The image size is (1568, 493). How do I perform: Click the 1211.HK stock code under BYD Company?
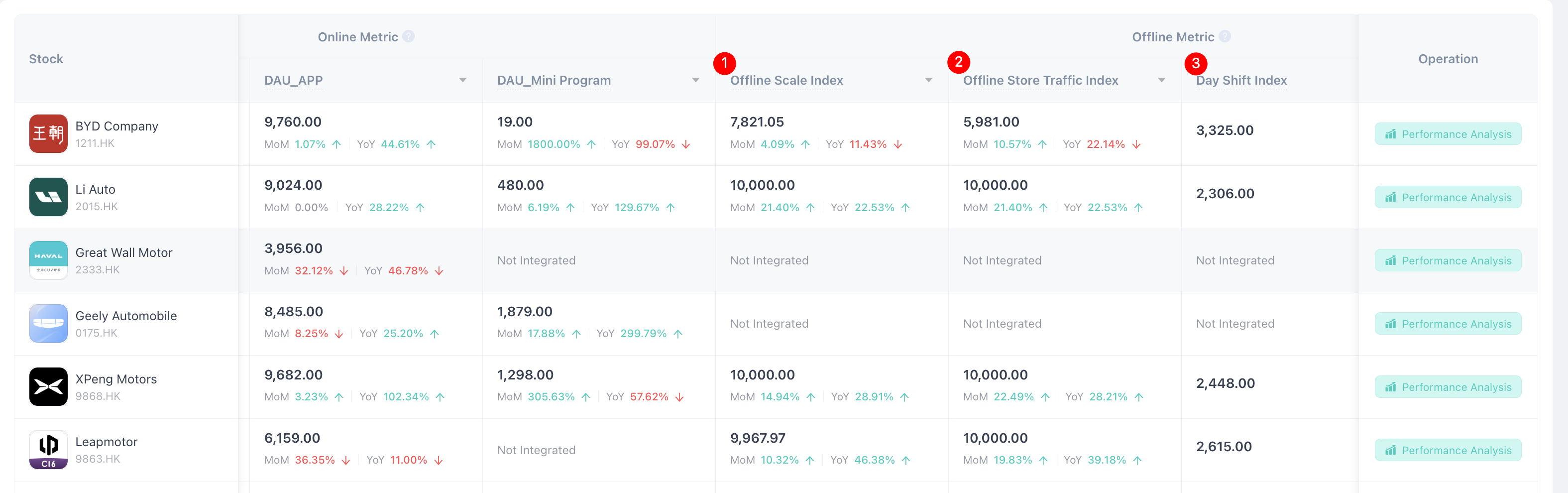point(95,142)
